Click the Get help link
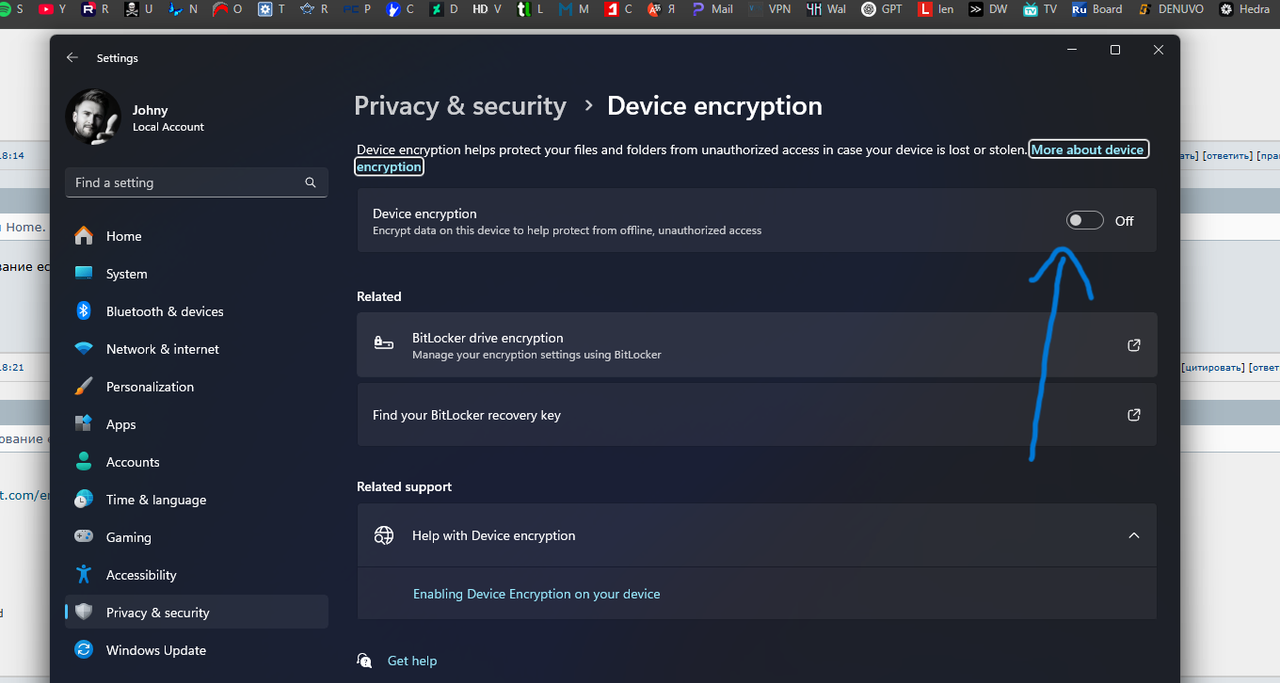1280x683 pixels. click(x=412, y=661)
